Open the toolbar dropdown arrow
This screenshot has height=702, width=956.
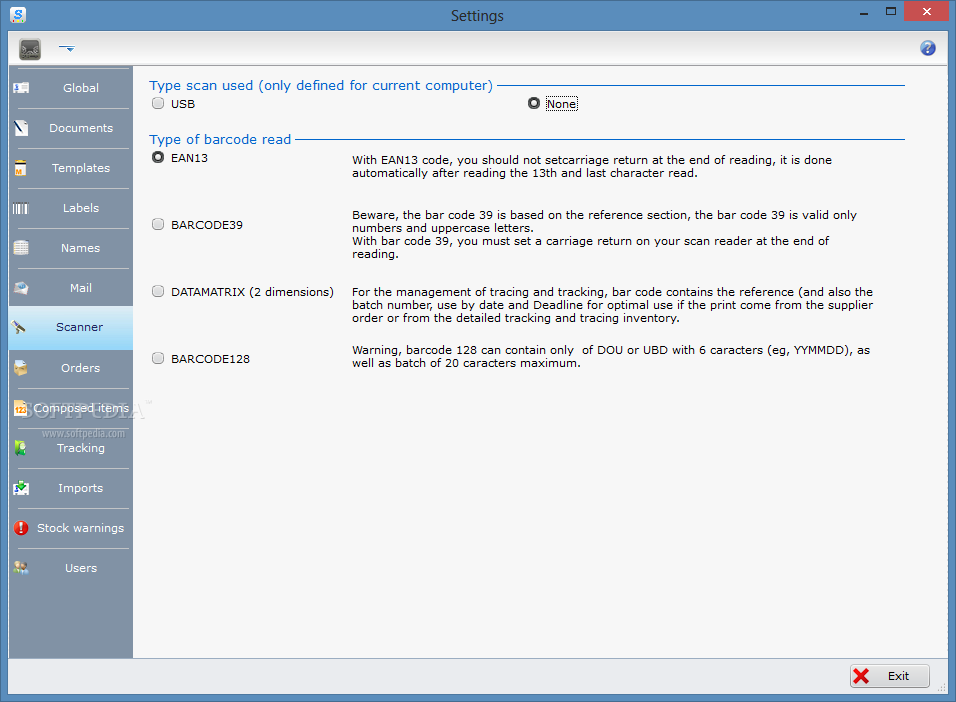pyautogui.click(x=67, y=48)
